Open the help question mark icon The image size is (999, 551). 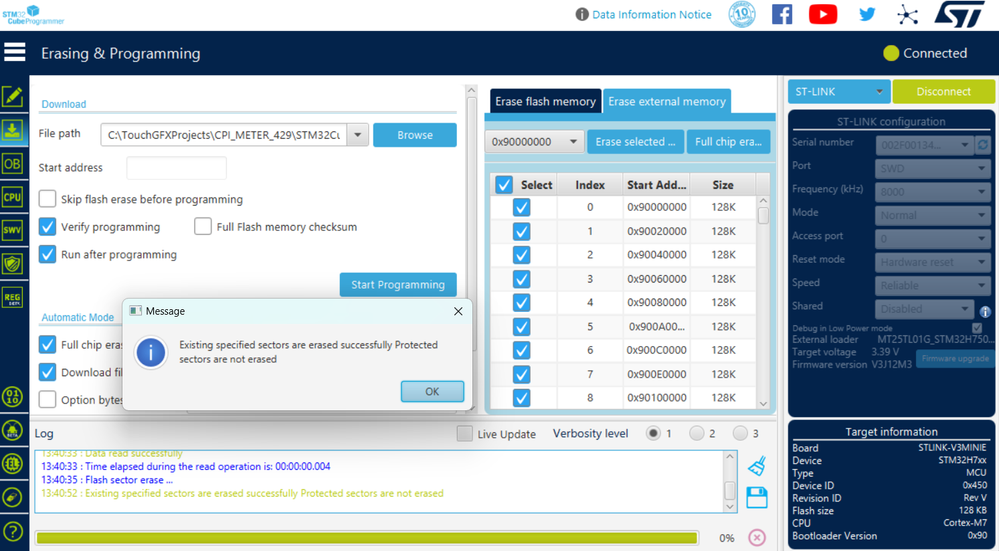coord(13,531)
